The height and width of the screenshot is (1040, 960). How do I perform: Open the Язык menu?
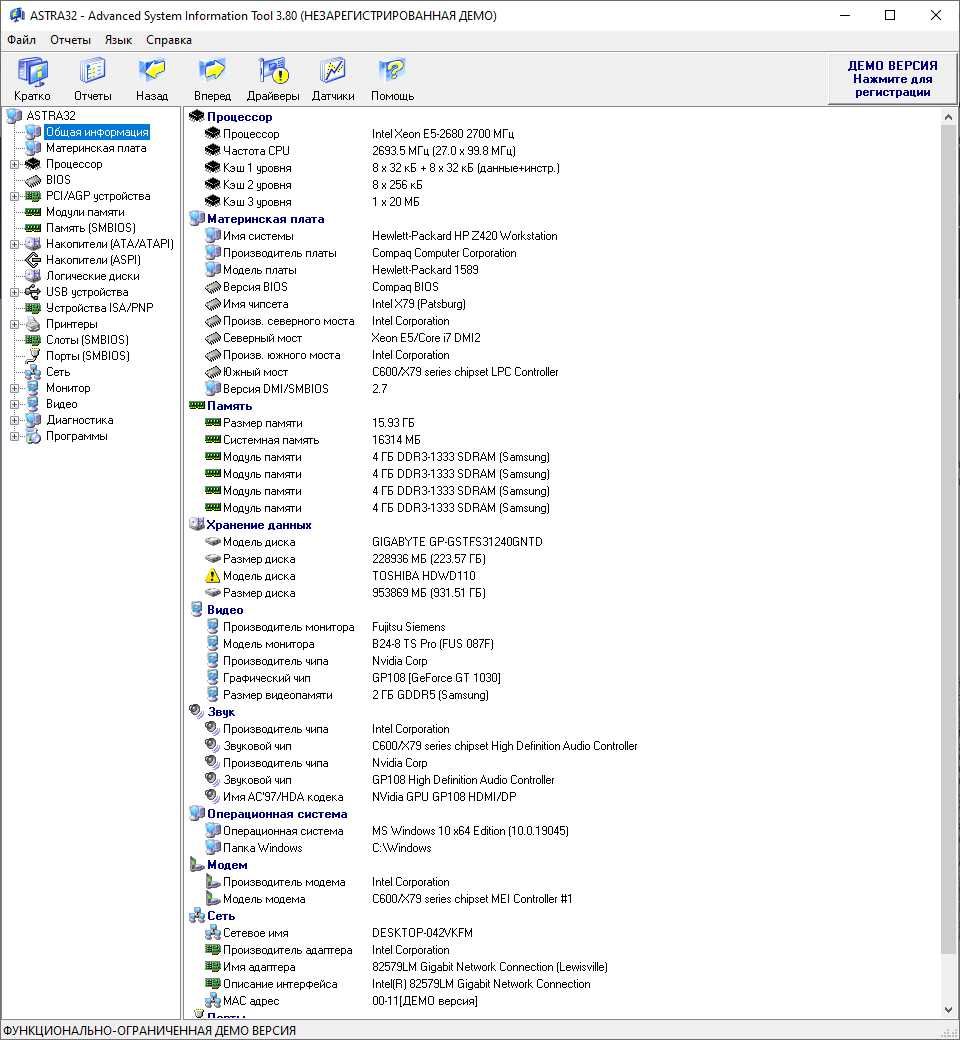click(x=118, y=40)
